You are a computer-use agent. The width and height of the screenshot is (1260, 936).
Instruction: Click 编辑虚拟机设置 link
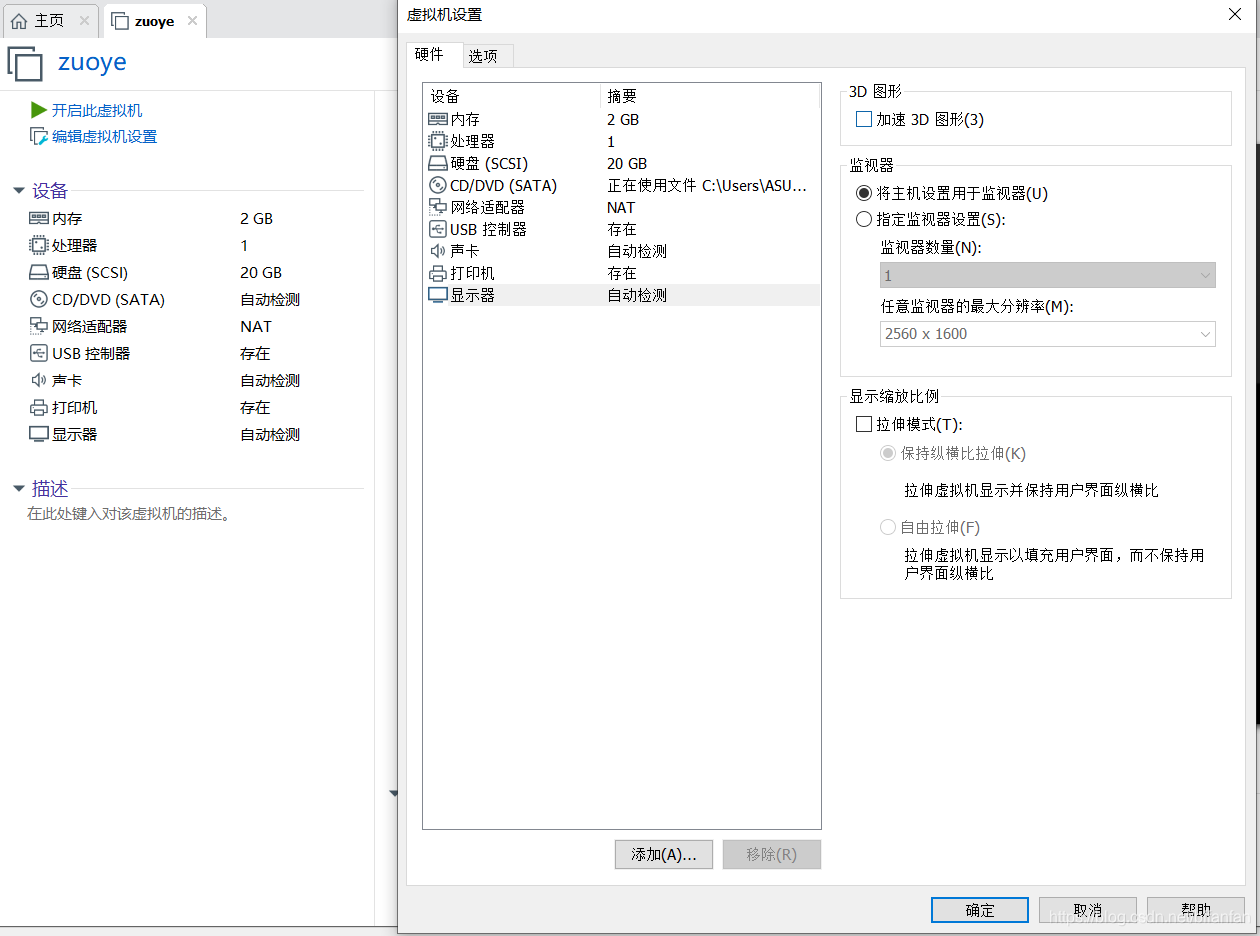104,136
